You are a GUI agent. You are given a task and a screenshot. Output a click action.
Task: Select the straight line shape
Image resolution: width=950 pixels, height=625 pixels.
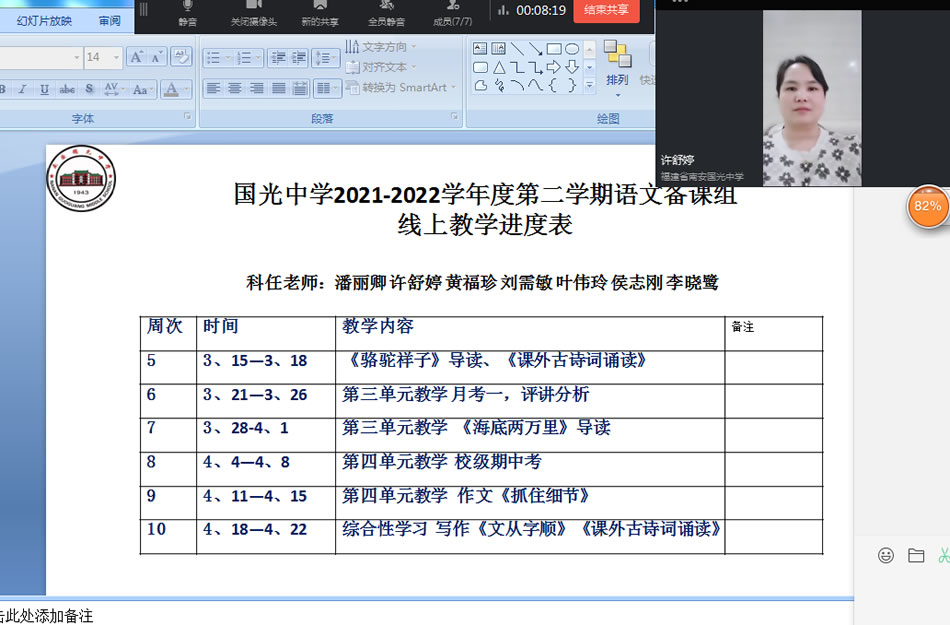tap(517, 48)
